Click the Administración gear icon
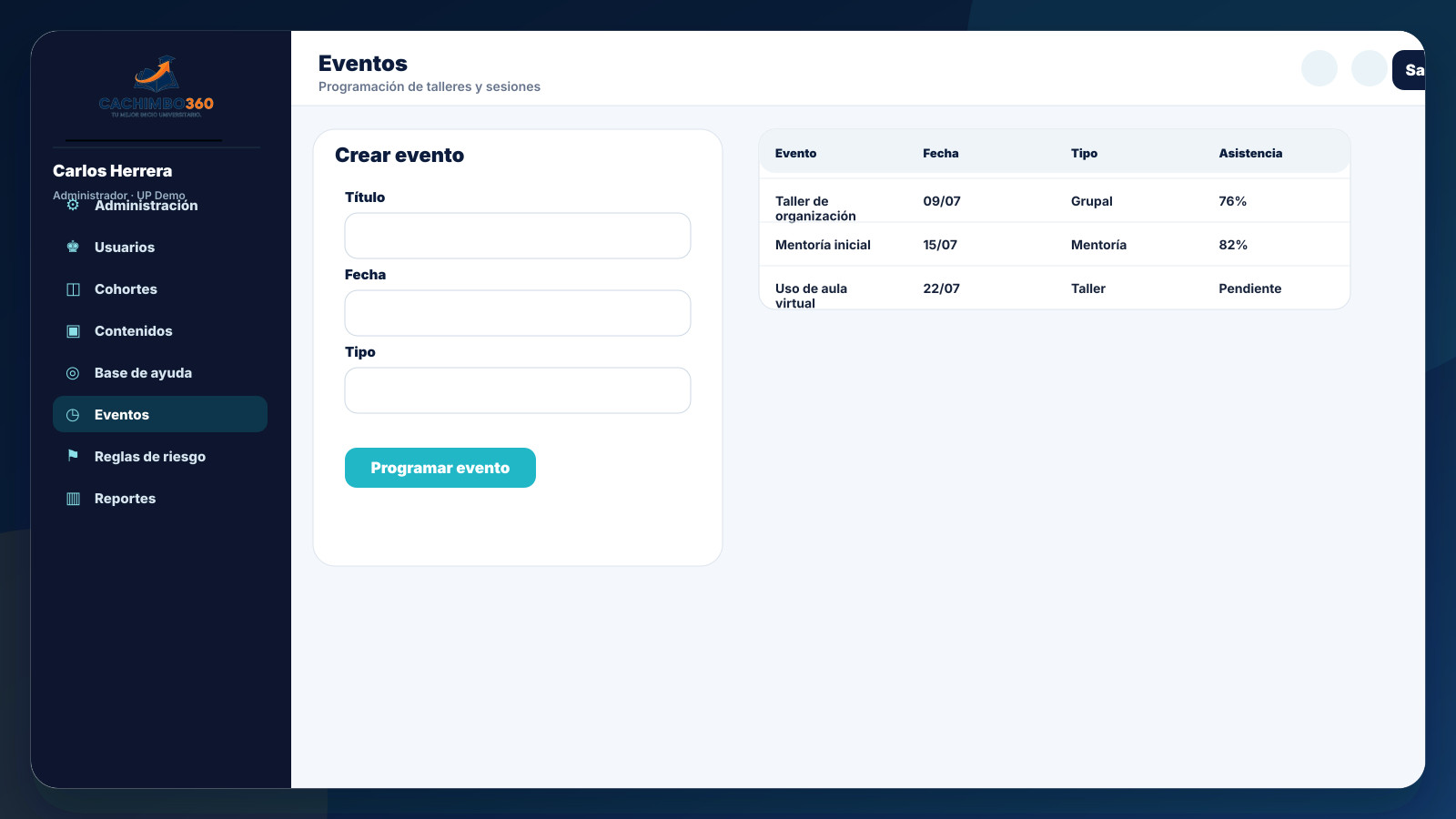This screenshot has width=1456, height=819. tap(73, 206)
